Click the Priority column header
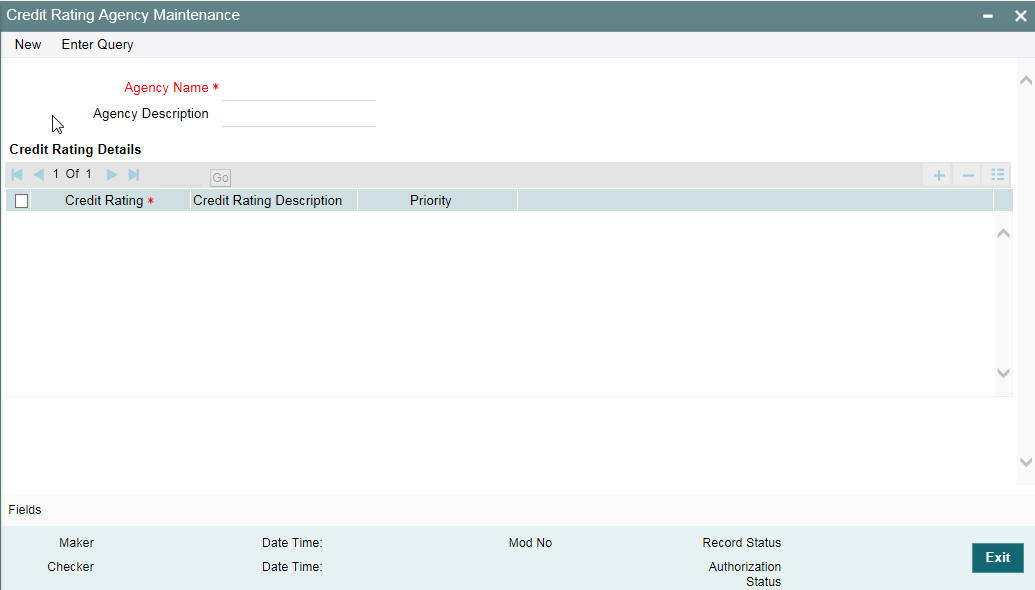The height and width of the screenshot is (590, 1035). pyautogui.click(x=438, y=201)
